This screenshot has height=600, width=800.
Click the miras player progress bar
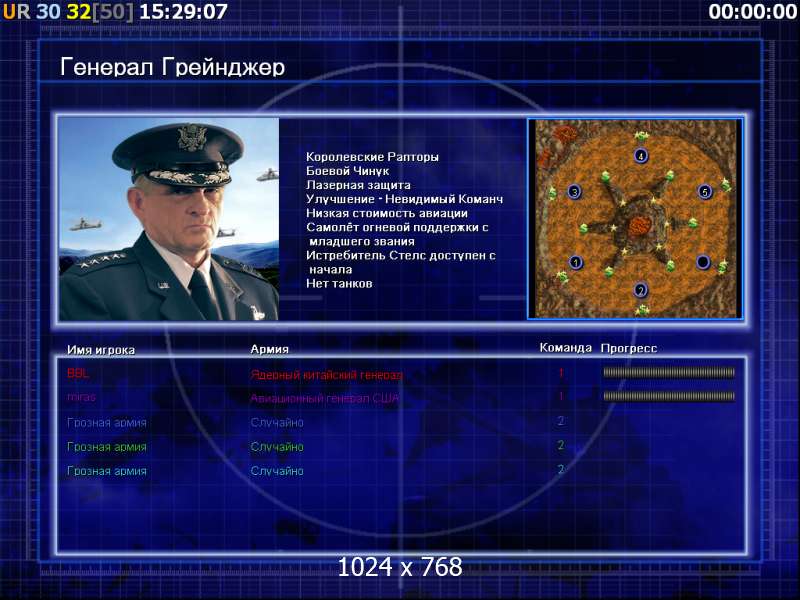[669, 396]
